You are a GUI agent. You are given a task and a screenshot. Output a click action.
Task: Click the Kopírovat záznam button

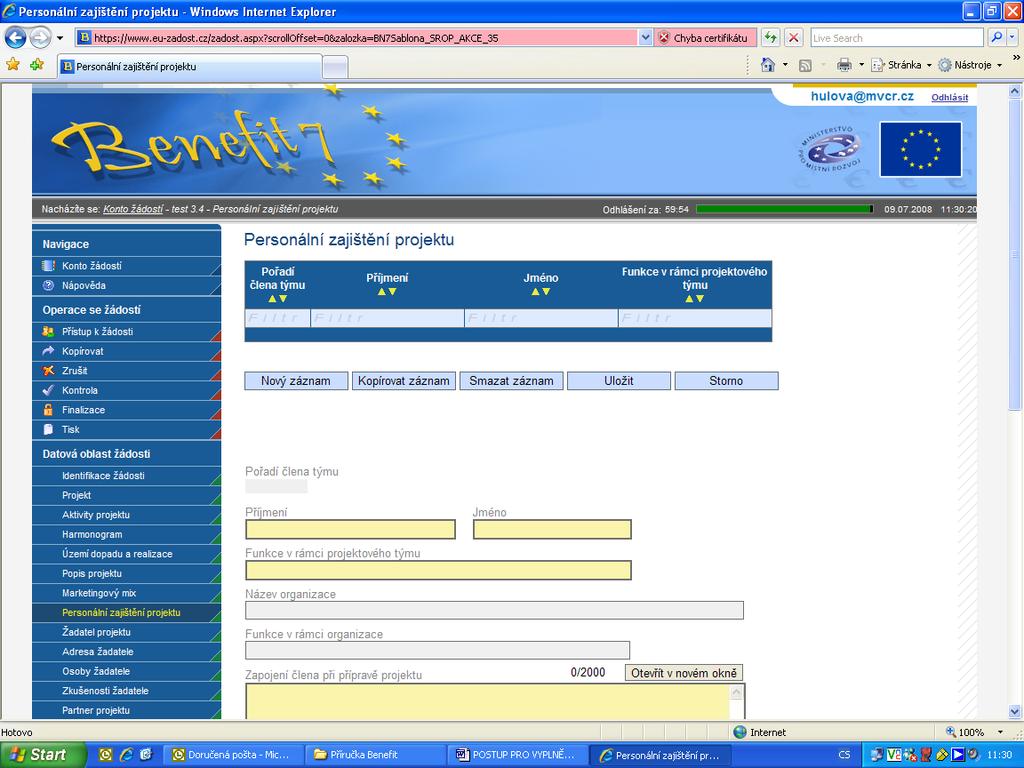[404, 381]
